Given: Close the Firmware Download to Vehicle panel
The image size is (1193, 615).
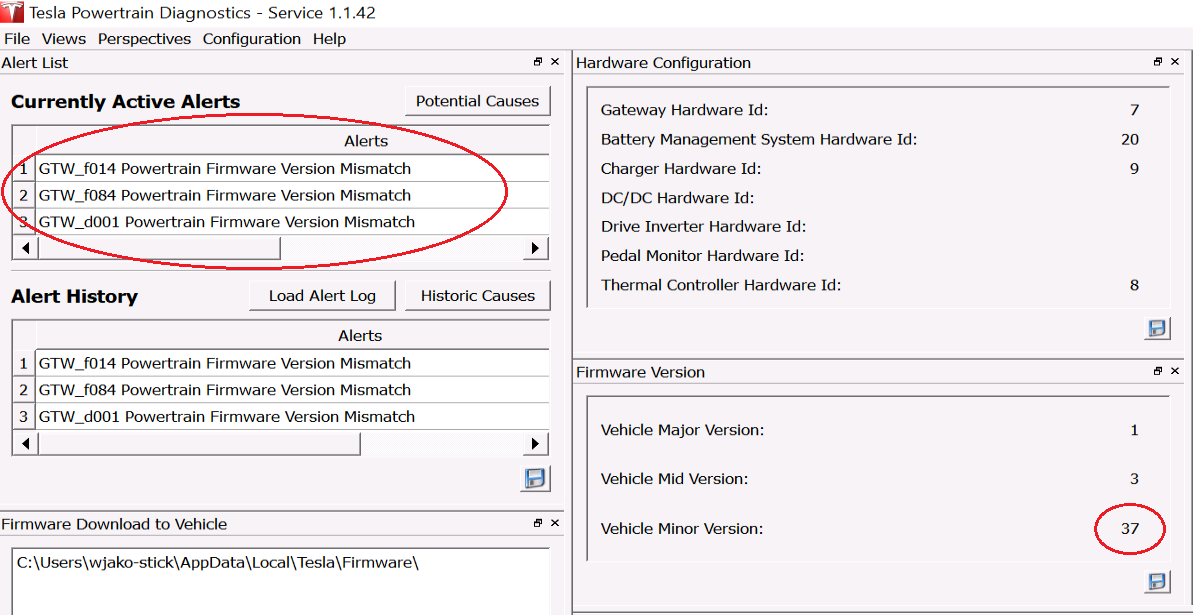Looking at the screenshot, I should pyautogui.click(x=555, y=523).
